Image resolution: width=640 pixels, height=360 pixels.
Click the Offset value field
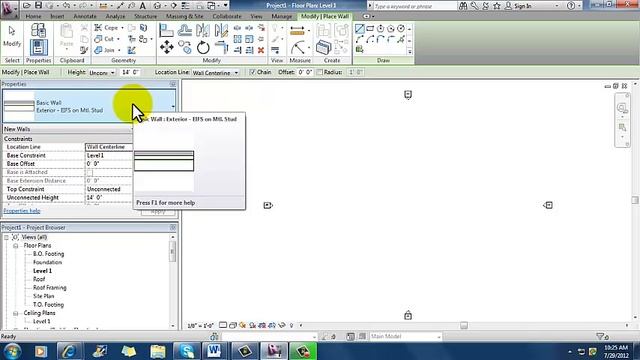pyautogui.click(x=305, y=72)
